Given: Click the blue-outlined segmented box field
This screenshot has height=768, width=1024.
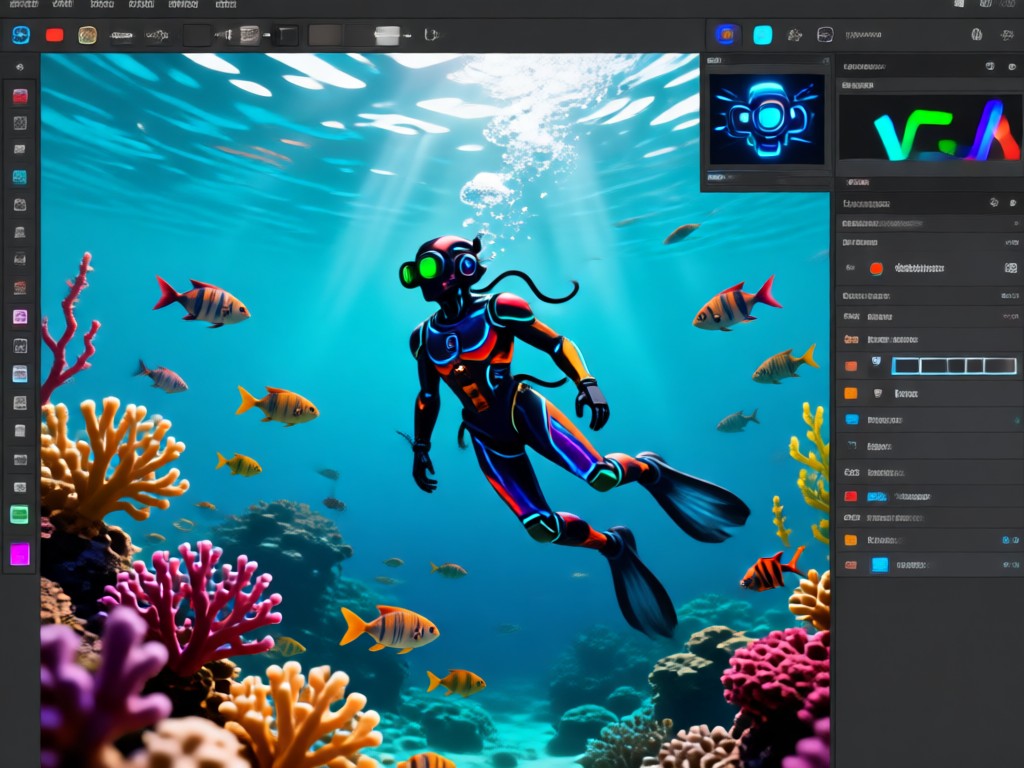Looking at the screenshot, I should tap(954, 366).
